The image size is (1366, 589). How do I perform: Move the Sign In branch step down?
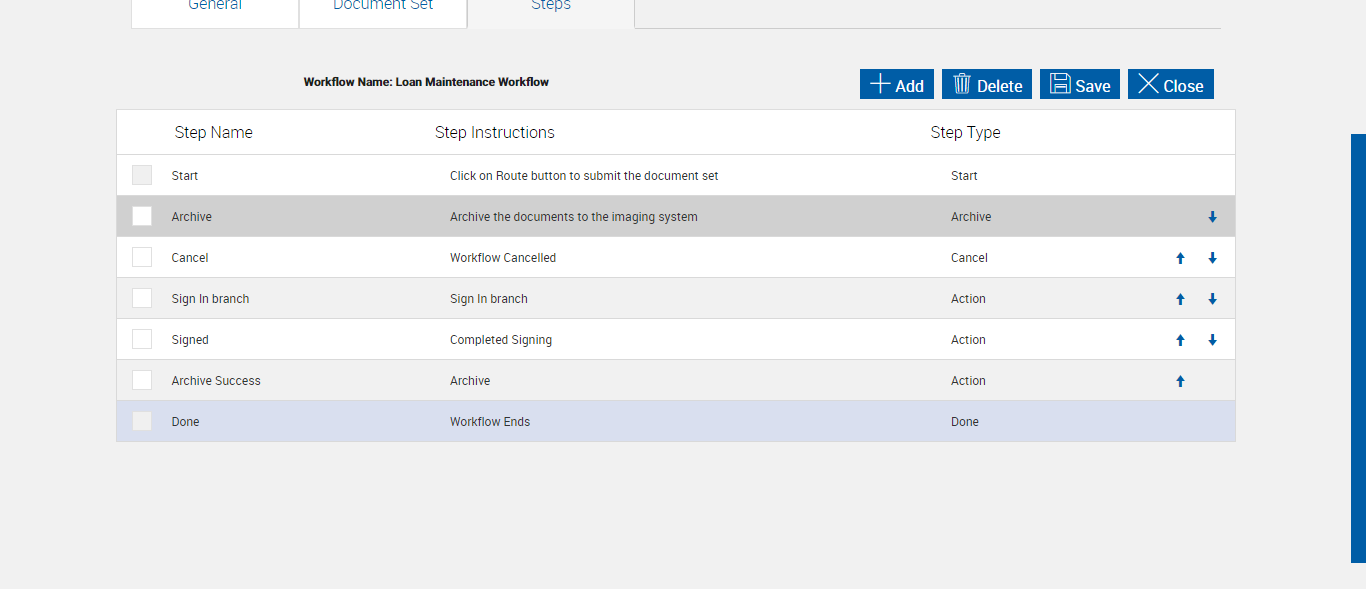(1212, 299)
